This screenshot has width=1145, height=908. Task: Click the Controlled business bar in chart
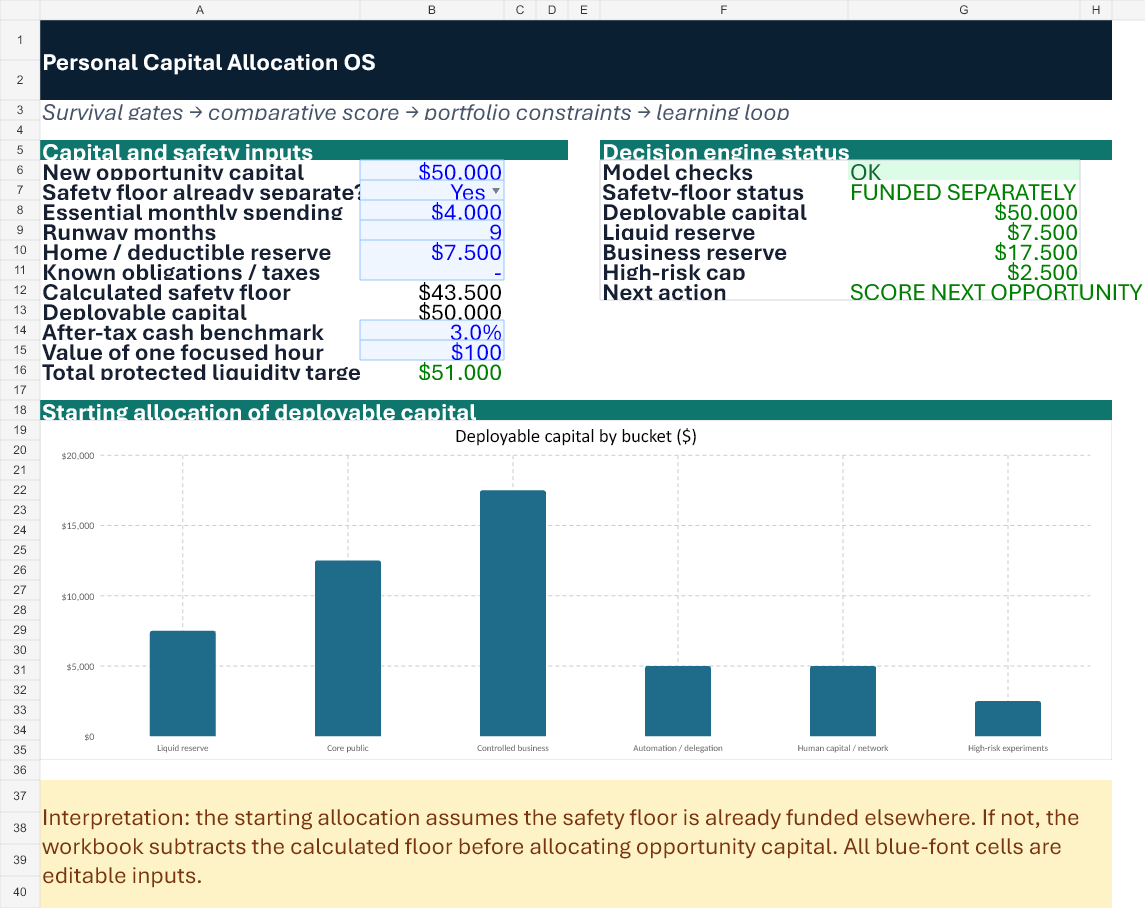coord(513,613)
